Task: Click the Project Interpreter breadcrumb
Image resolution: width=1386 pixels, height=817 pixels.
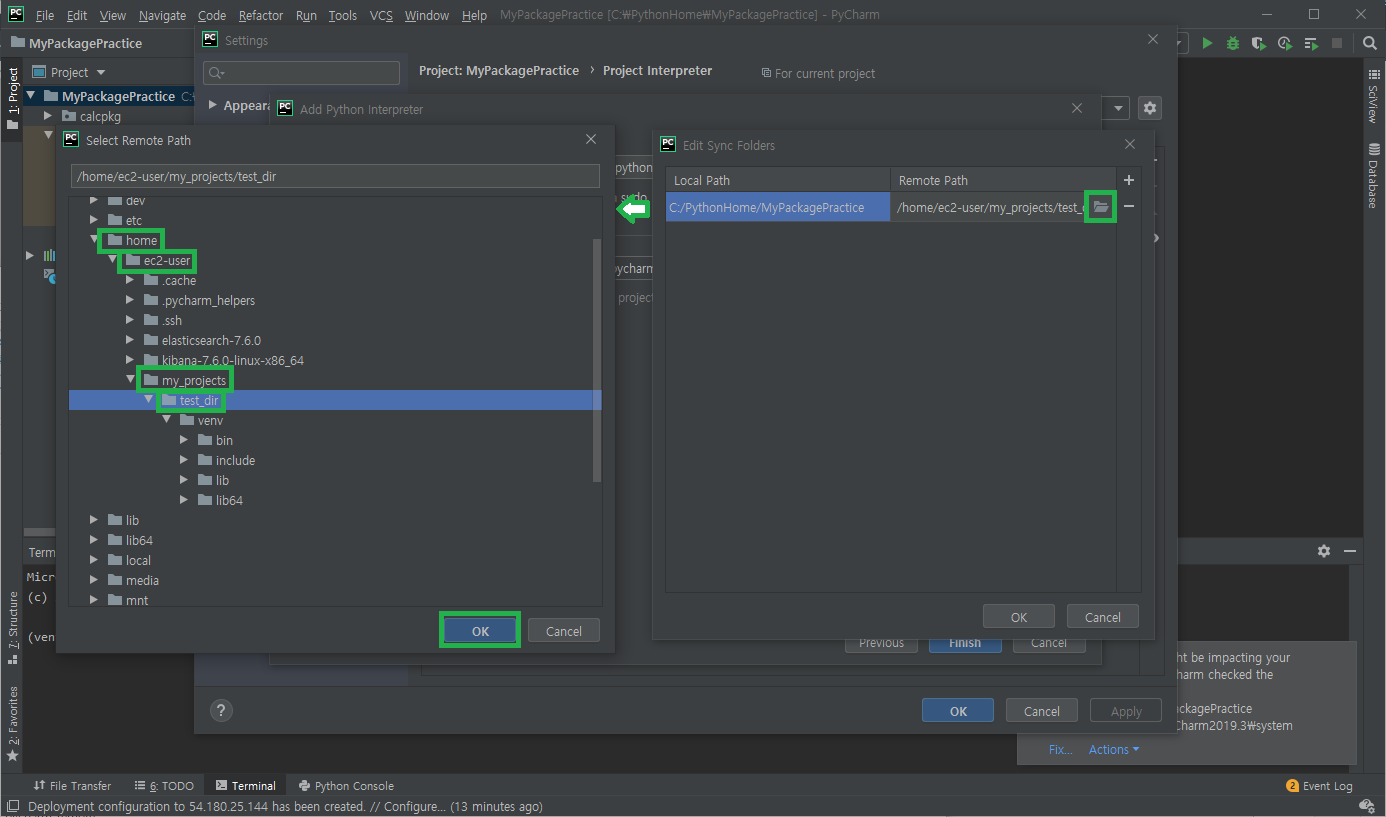Action: [657, 71]
